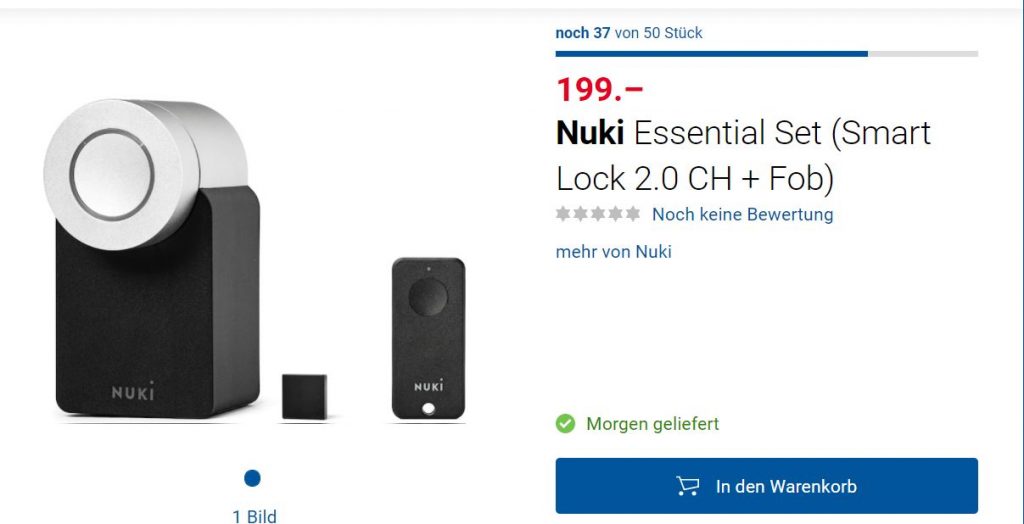Add product with In den Warenkorb button

pos(766,486)
